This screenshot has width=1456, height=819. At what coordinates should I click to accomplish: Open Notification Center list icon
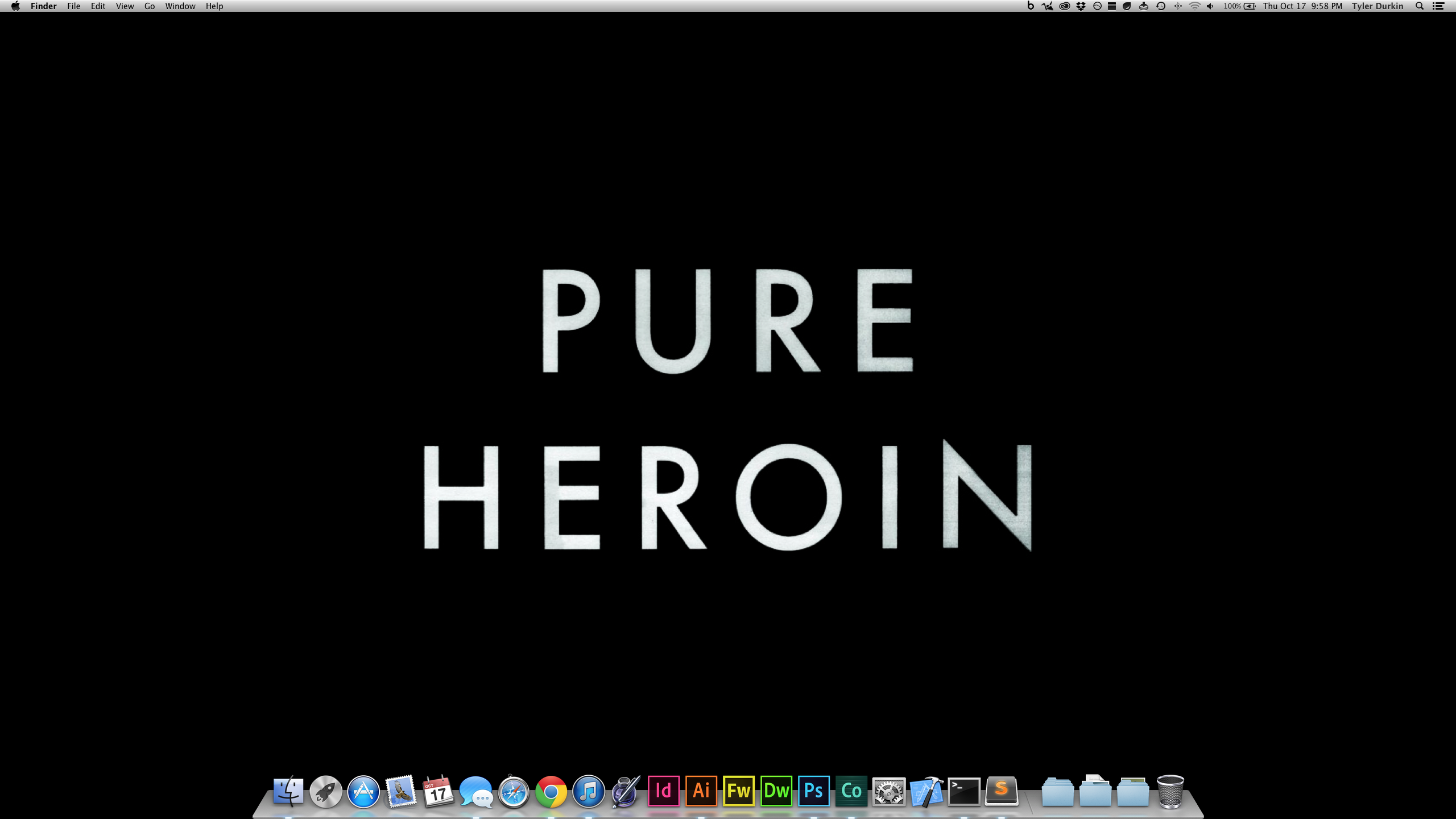pos(1438,6)
